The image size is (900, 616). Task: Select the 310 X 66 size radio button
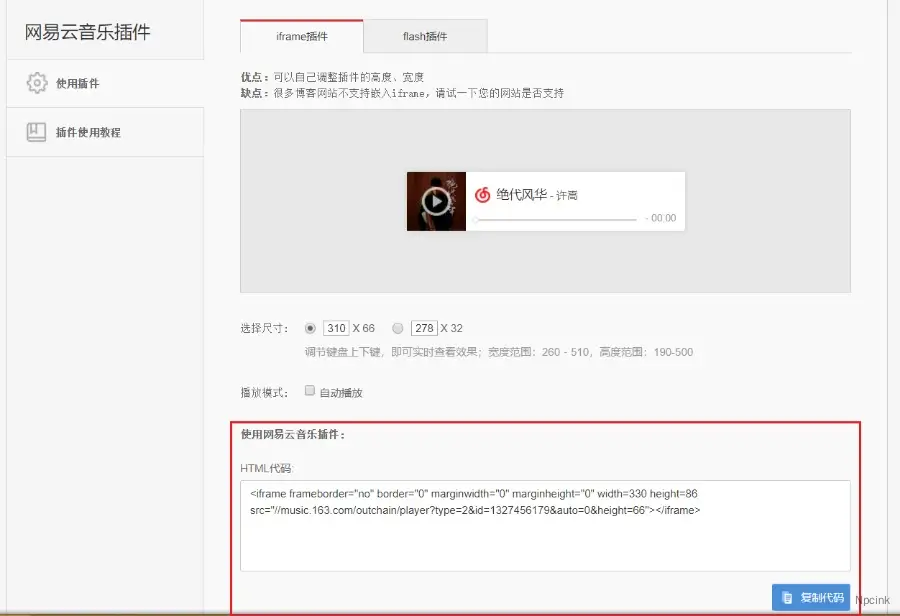[310, 328]
